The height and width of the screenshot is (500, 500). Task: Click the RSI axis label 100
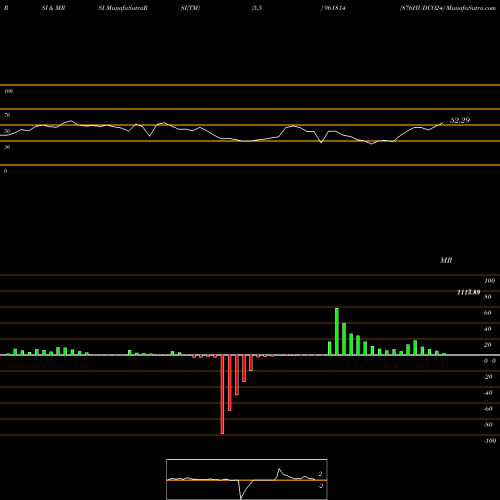pyautogui.click(x=8, y=91)
